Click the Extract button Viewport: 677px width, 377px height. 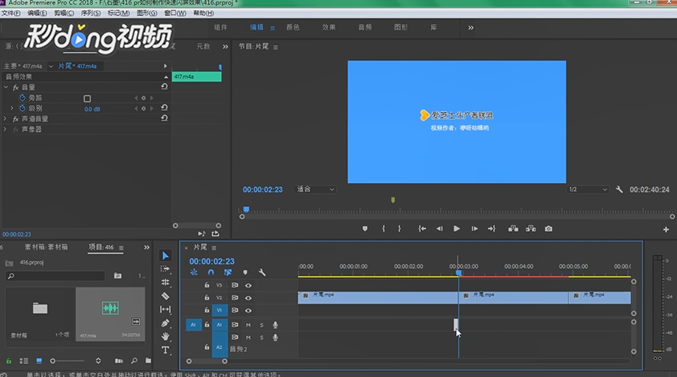pyautogui.click(x=531, y=228)
